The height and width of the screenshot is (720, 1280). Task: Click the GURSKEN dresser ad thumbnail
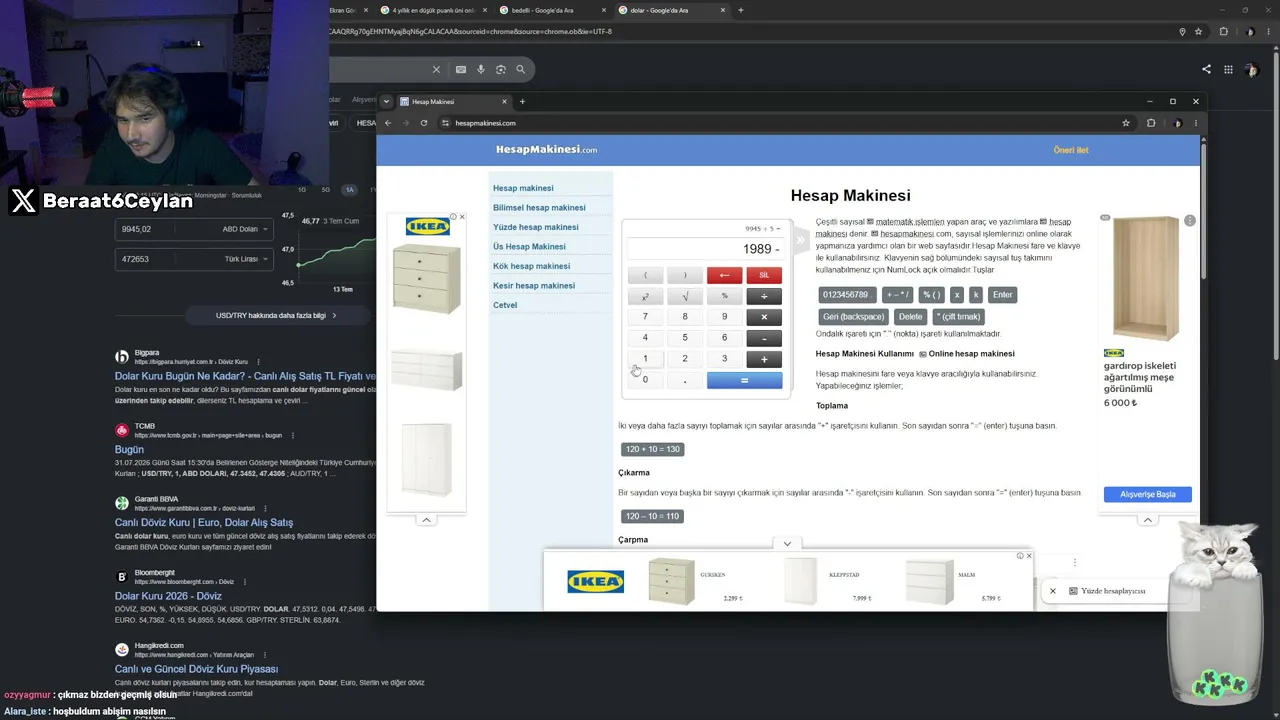pos(671,581)
